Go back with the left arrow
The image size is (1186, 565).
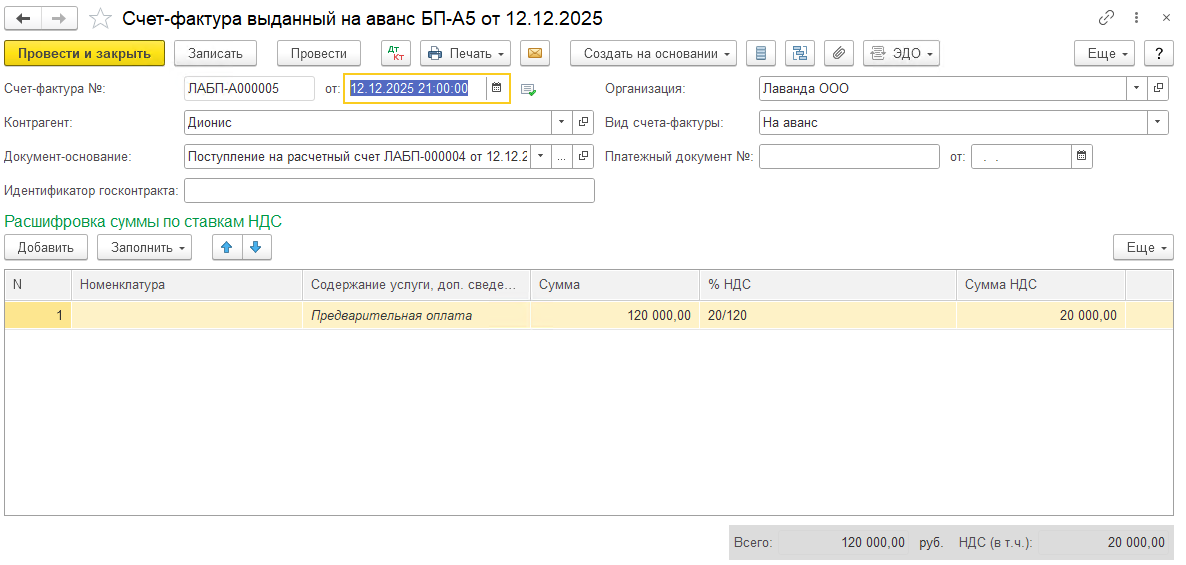pyautogui.click(x=23, y=17)
